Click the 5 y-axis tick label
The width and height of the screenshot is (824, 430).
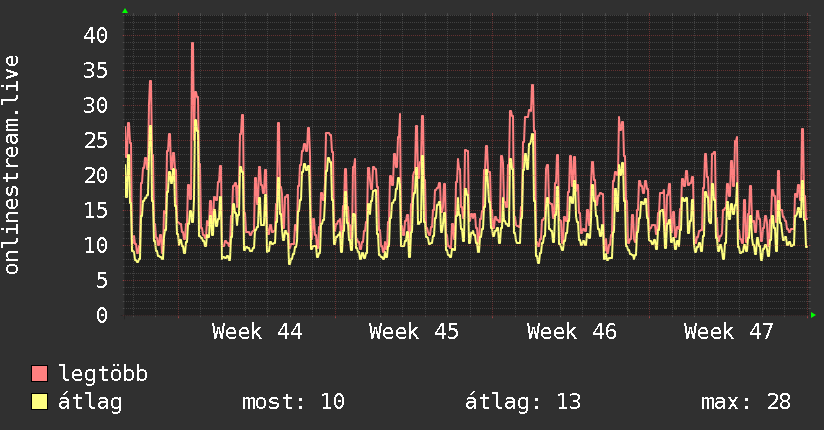(102, 280)
